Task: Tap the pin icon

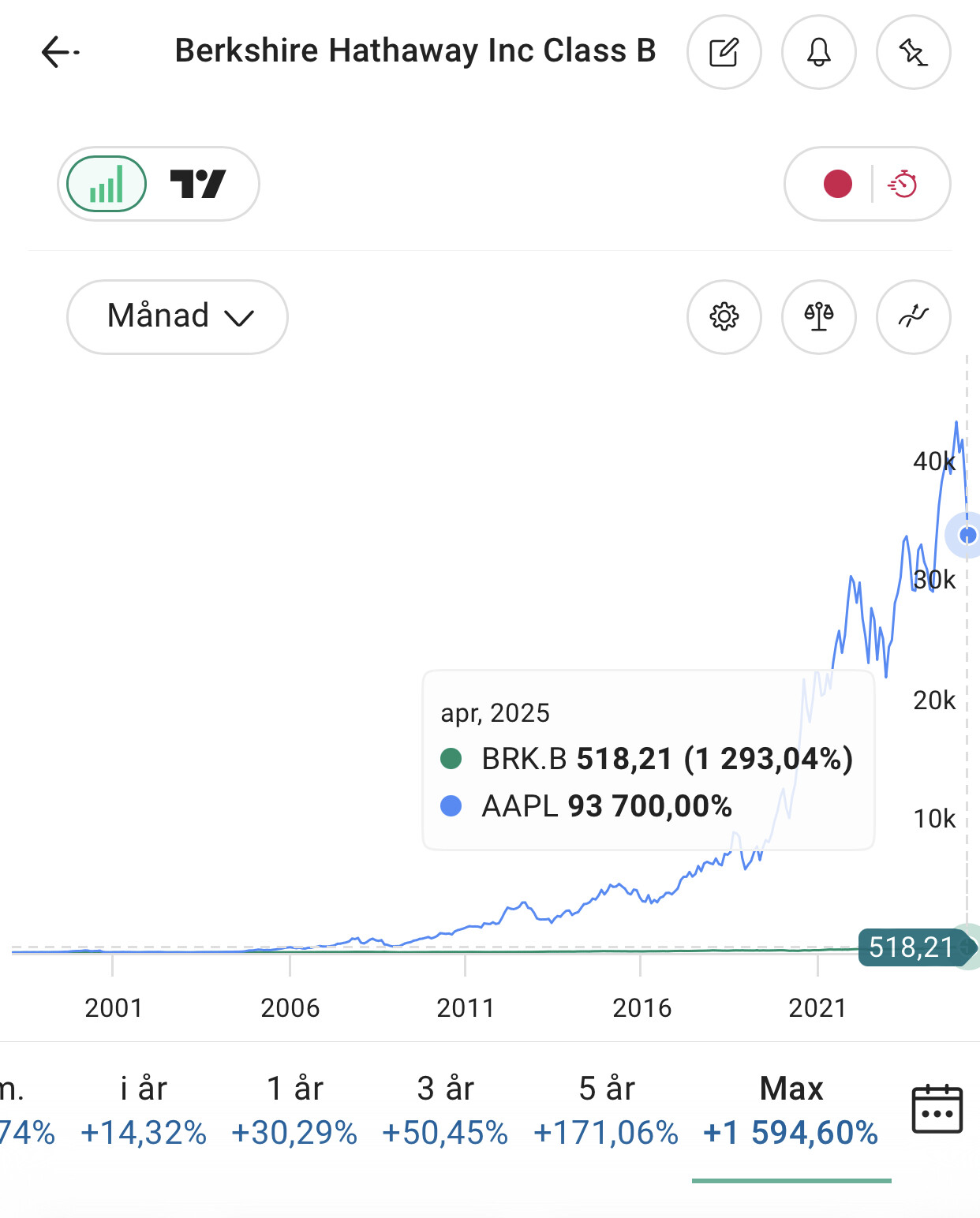Action: (913, 52)
